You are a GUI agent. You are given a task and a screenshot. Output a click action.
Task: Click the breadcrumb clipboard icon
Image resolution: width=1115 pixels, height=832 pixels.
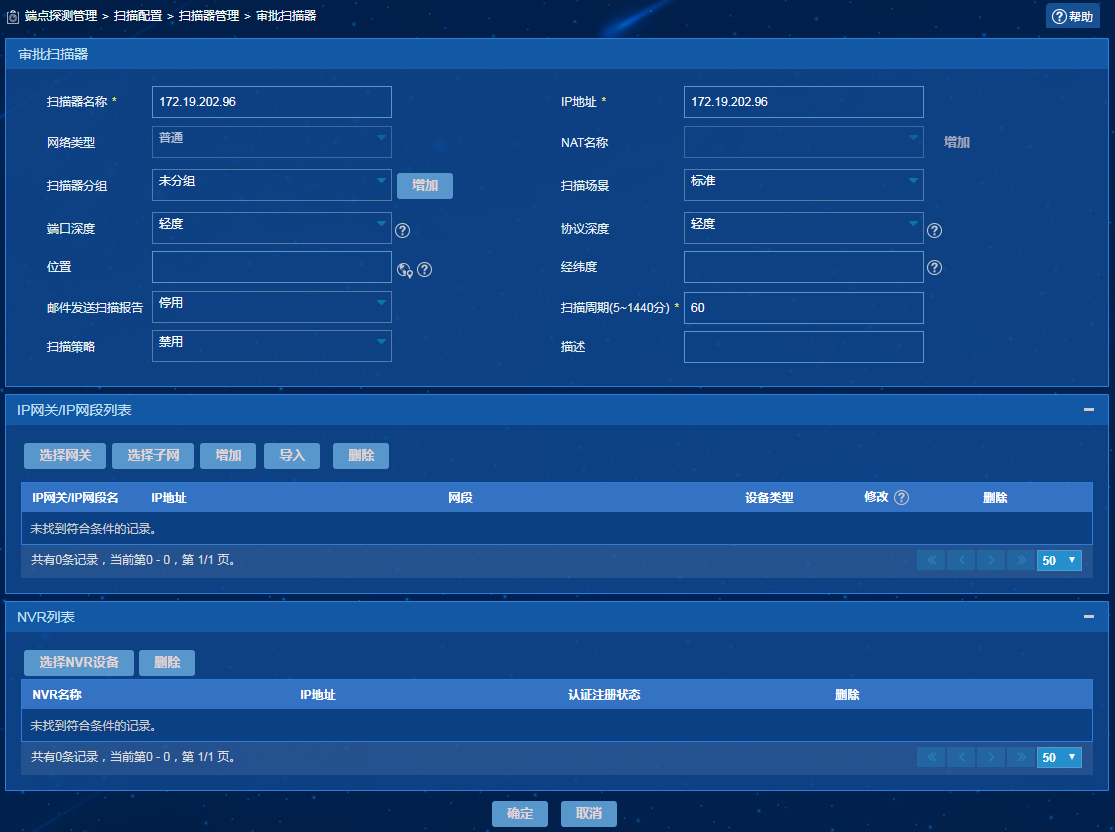13,16
